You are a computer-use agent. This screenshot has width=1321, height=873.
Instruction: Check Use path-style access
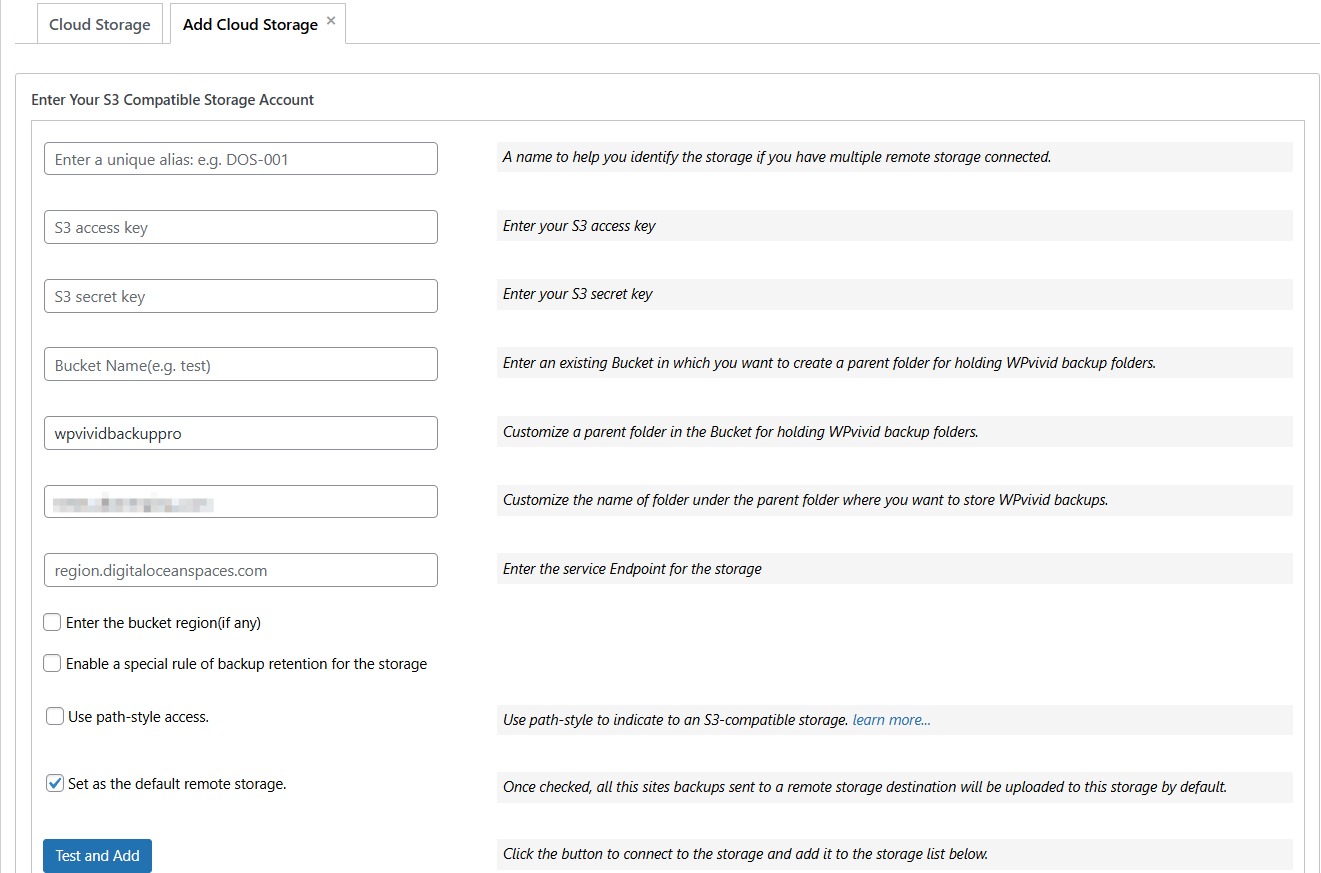pyautogui.click(x=55, y=716)
